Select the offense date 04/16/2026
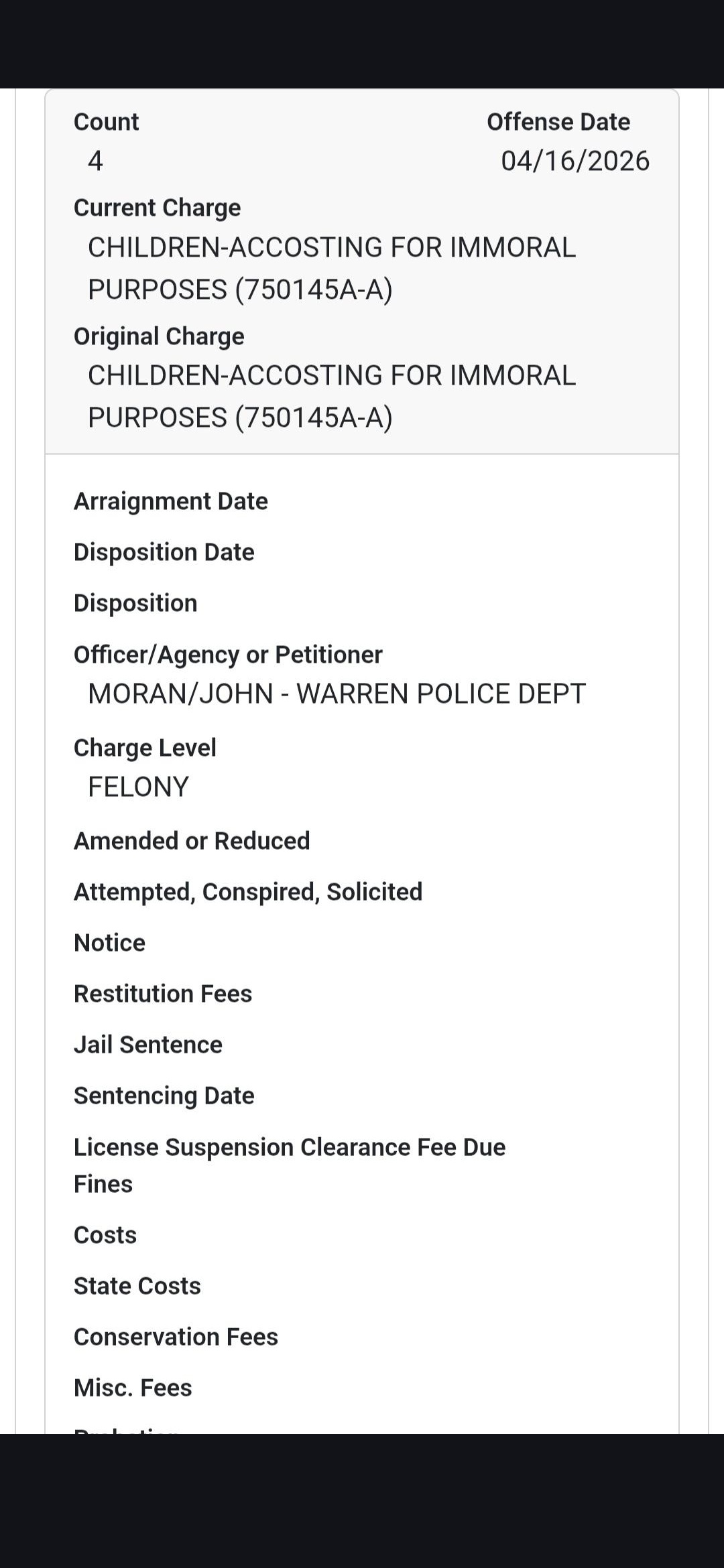This screenshot has height=1568, width=724. click(575, 161)
